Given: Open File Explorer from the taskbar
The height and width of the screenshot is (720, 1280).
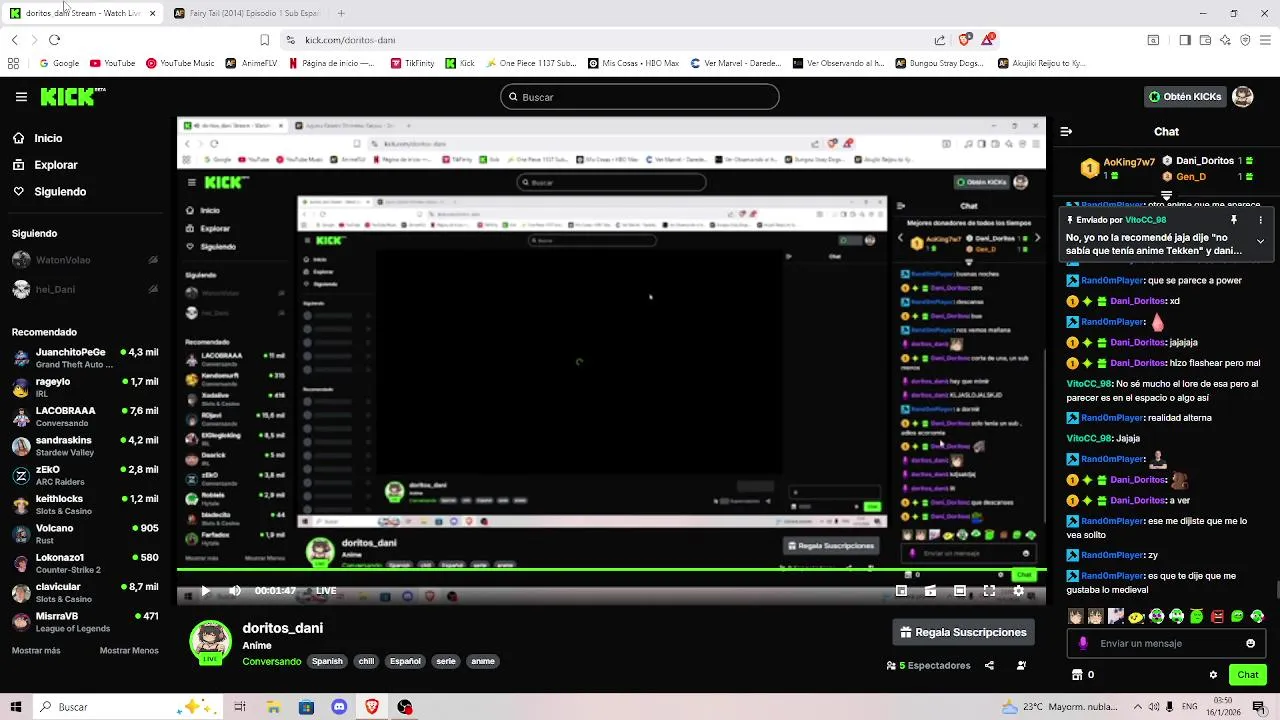Looking at the screenshot, I should click(x=273, y=706).
